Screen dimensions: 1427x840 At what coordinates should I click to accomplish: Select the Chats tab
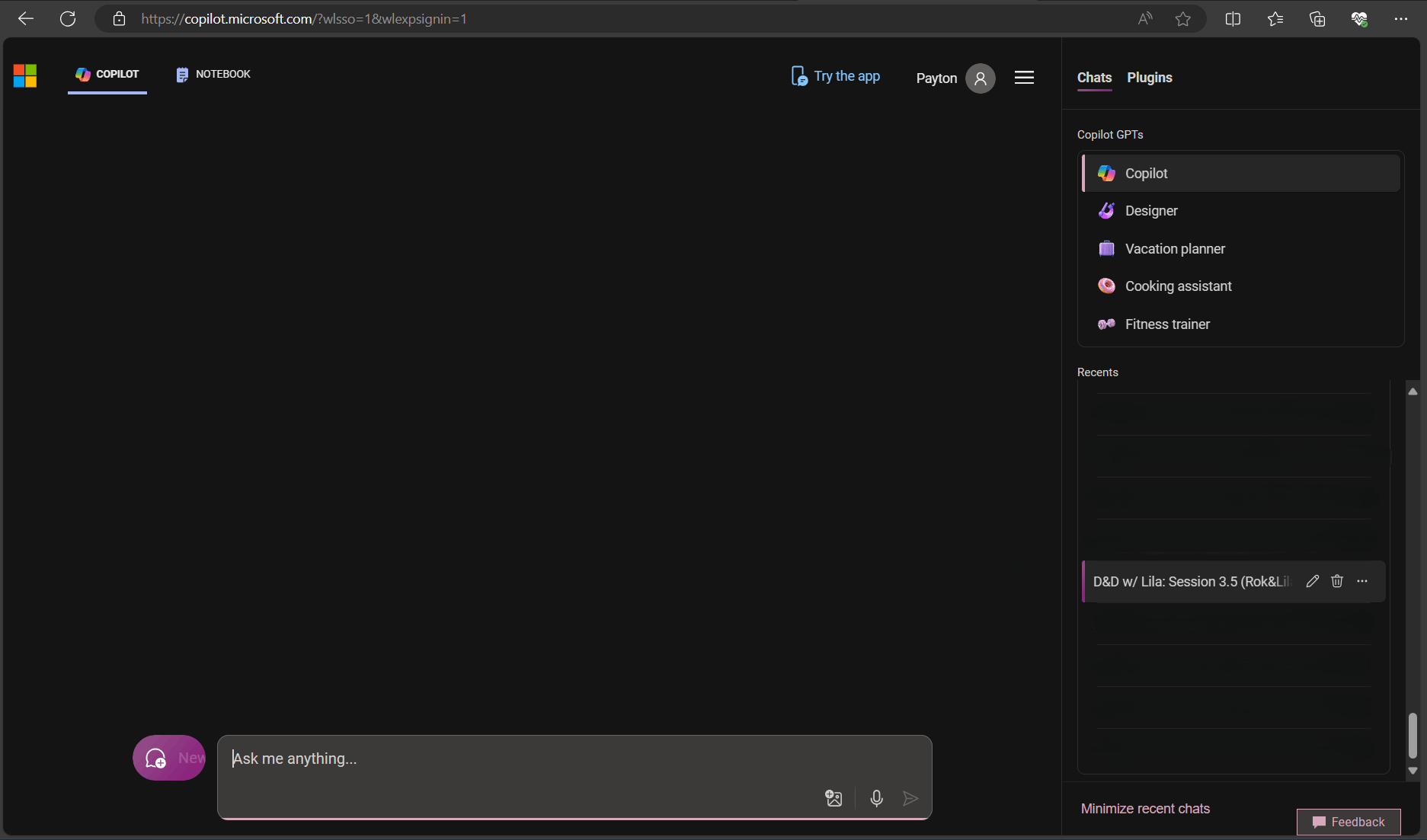click(1094, 78)
